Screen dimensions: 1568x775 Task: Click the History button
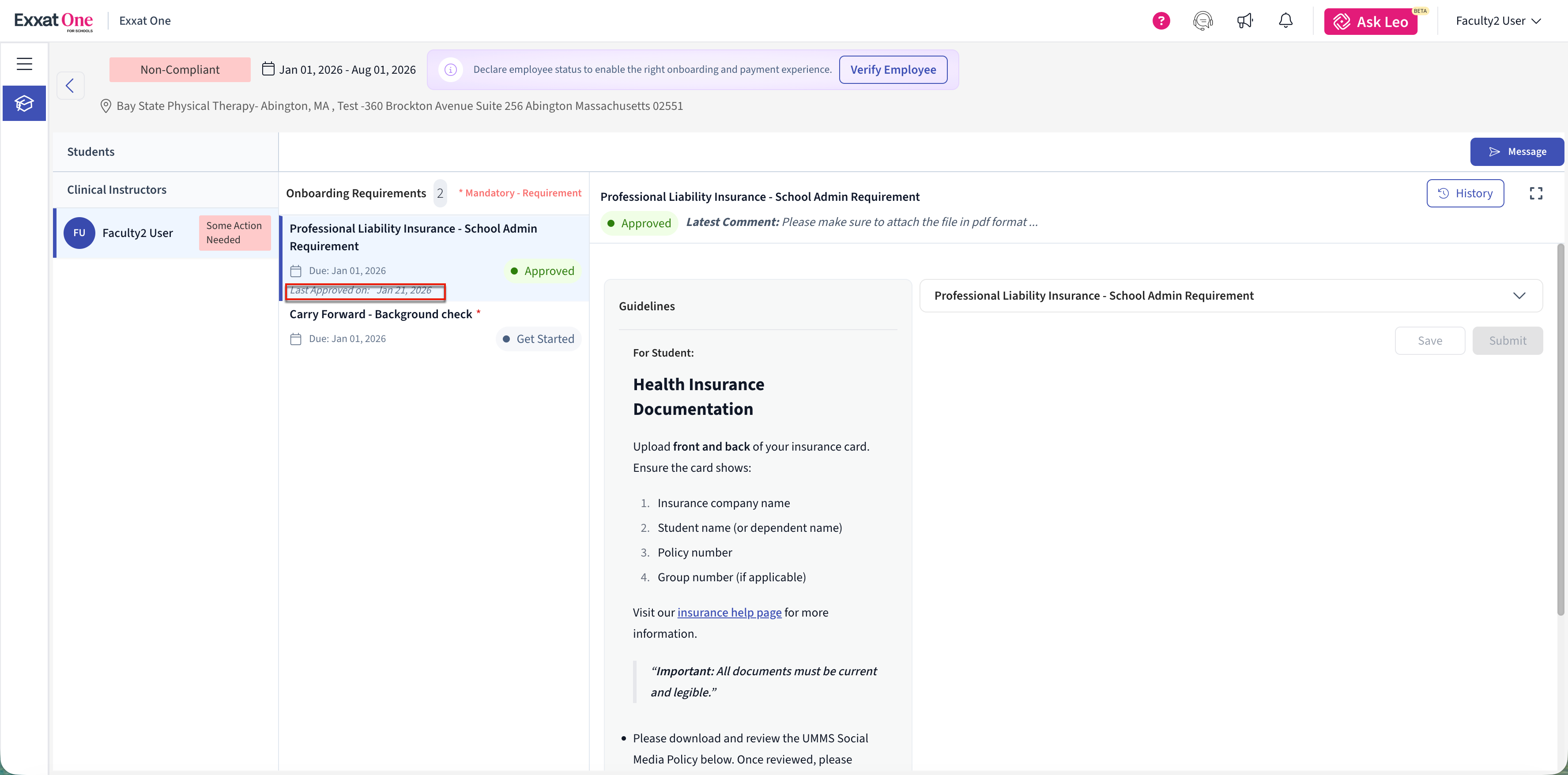click(x=1465, y=194)
